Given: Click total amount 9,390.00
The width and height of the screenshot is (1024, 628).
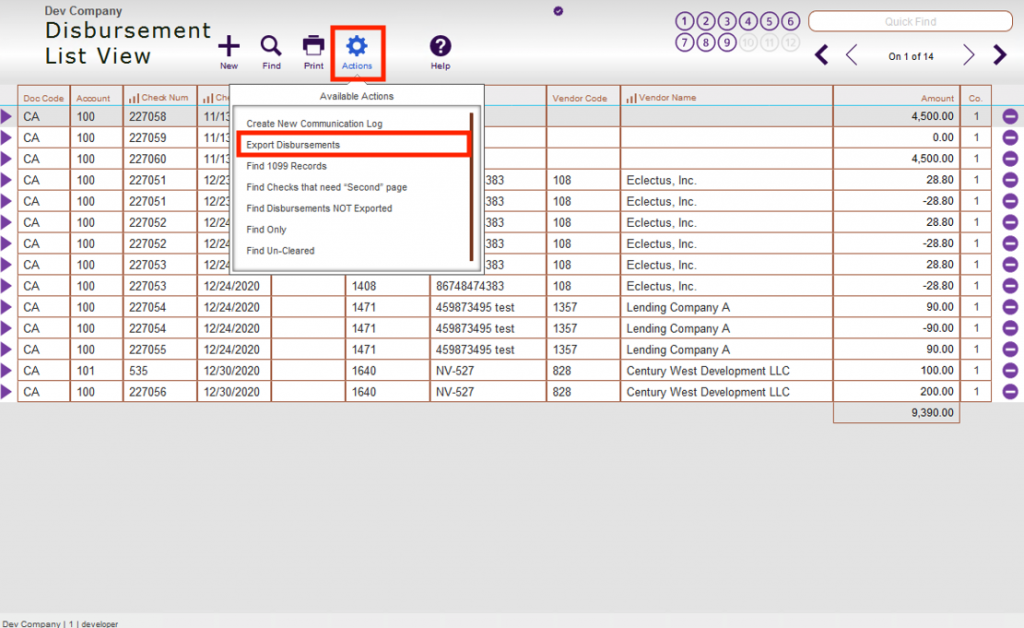Looking at the screenshot, I should click(x=932, y=413).
